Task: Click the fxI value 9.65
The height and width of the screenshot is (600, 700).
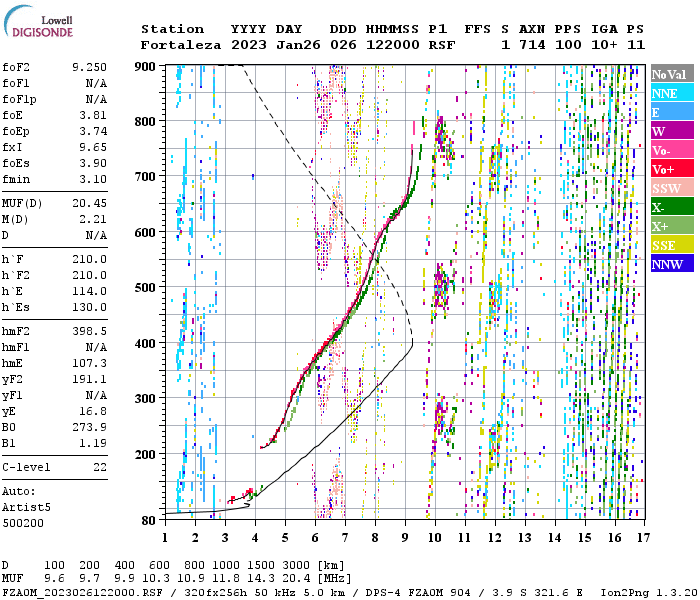Action: pyautogui.click(x=93, y=147)
